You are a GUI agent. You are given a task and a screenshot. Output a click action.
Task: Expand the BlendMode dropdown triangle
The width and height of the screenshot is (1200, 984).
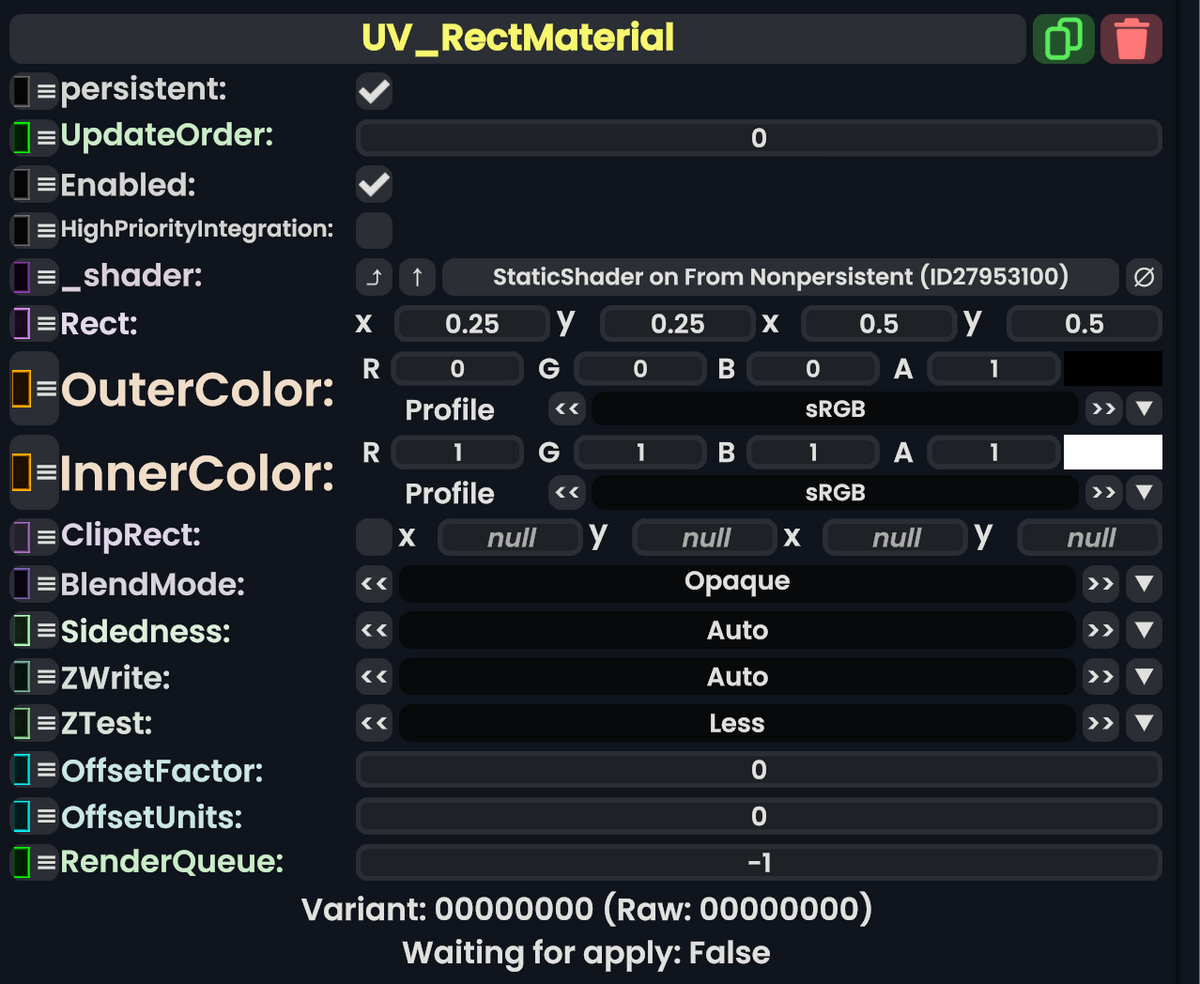1144,583
